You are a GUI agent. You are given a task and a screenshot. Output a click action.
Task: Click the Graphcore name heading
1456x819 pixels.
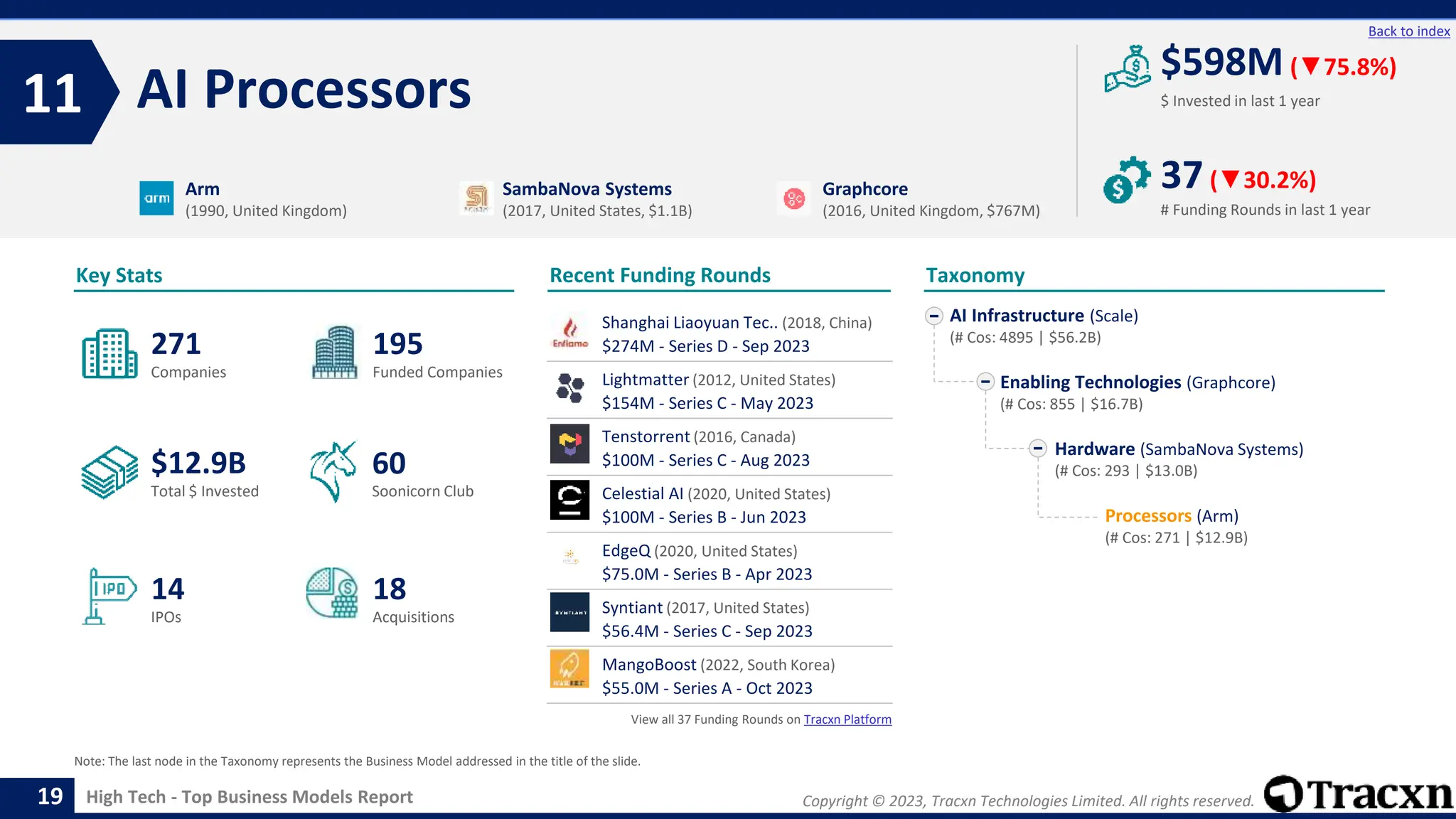click(x=865, y=189)
